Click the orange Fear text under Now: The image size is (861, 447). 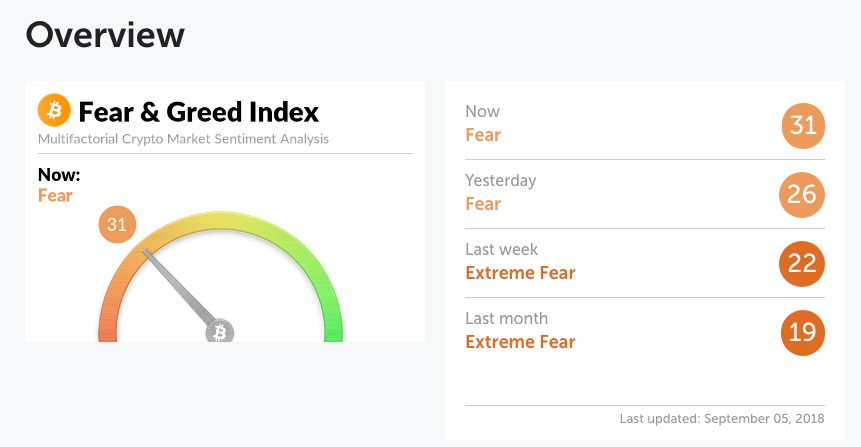pos(55,195)
